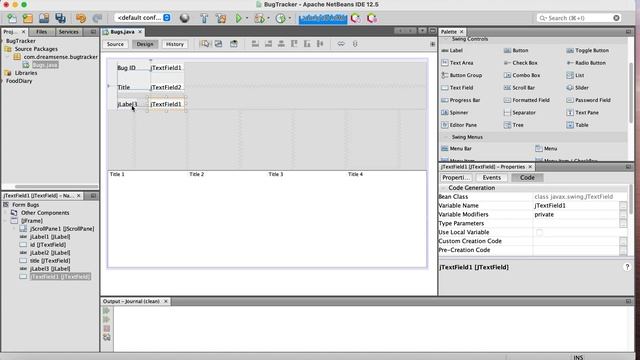640x360 pixels.
Task: Switch to Source view
Action: (x=115, y=44)
